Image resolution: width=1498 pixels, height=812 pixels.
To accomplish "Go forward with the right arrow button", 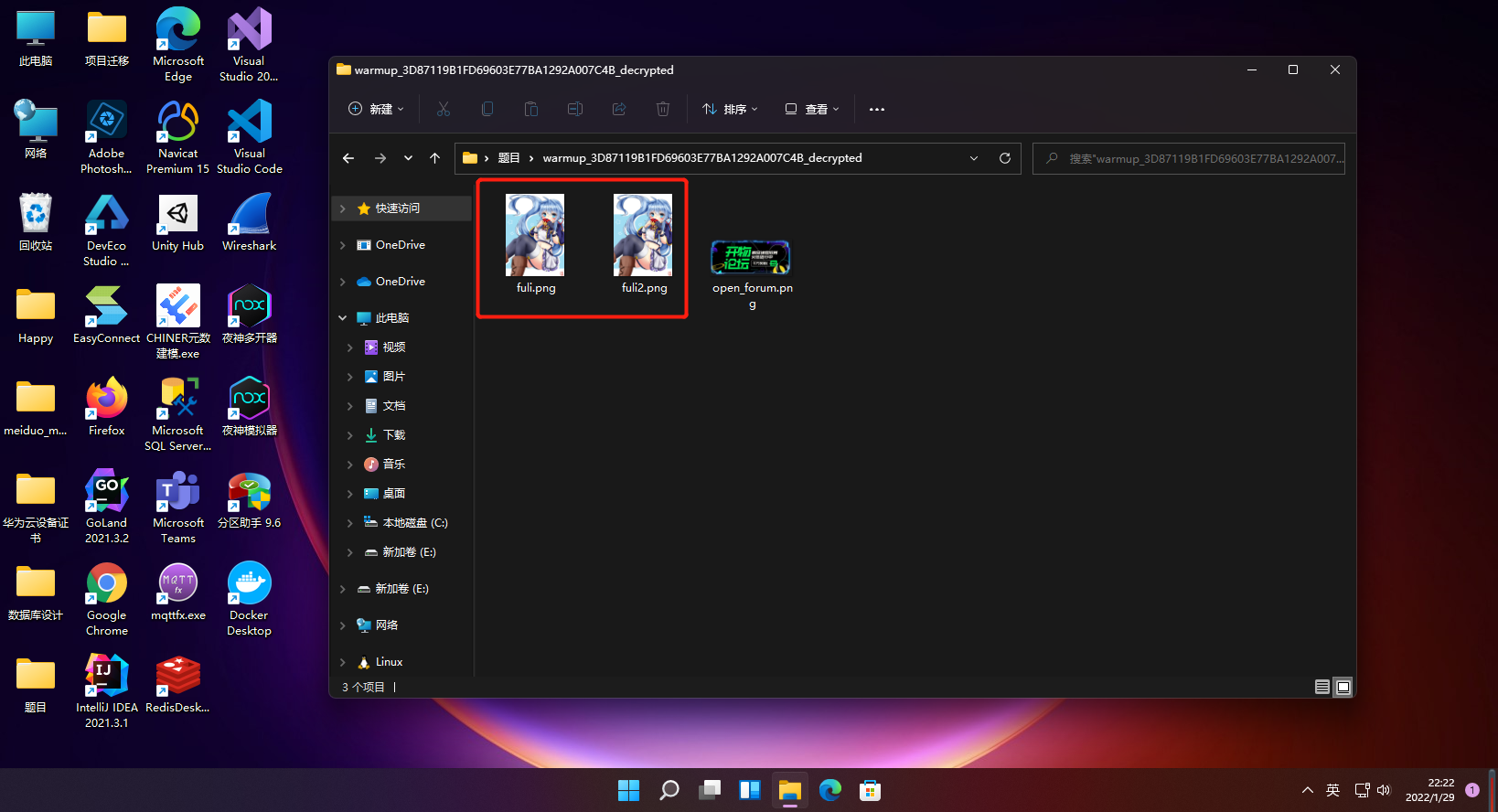I will [x=380, y=158].
